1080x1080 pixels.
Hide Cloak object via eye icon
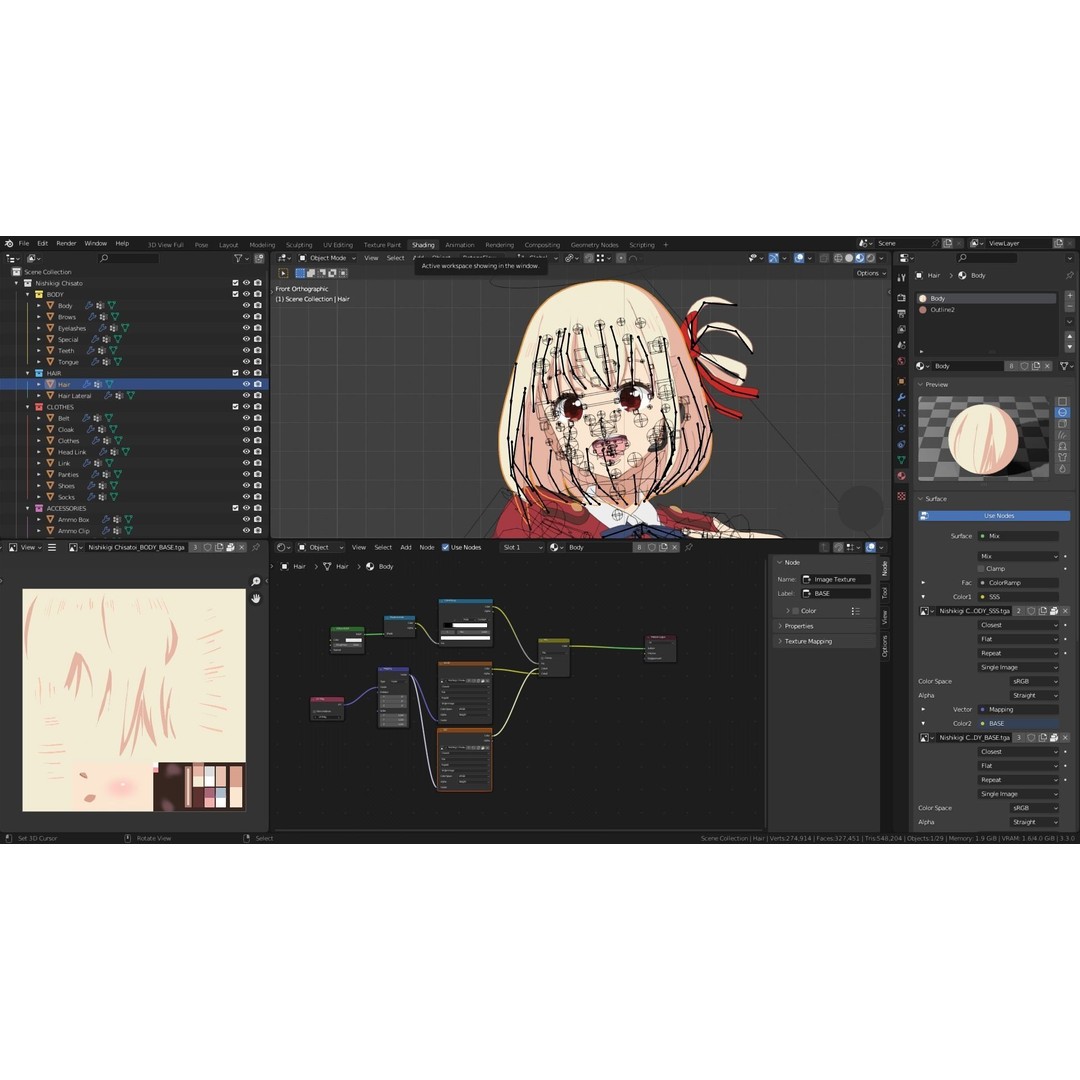(246, 430)
